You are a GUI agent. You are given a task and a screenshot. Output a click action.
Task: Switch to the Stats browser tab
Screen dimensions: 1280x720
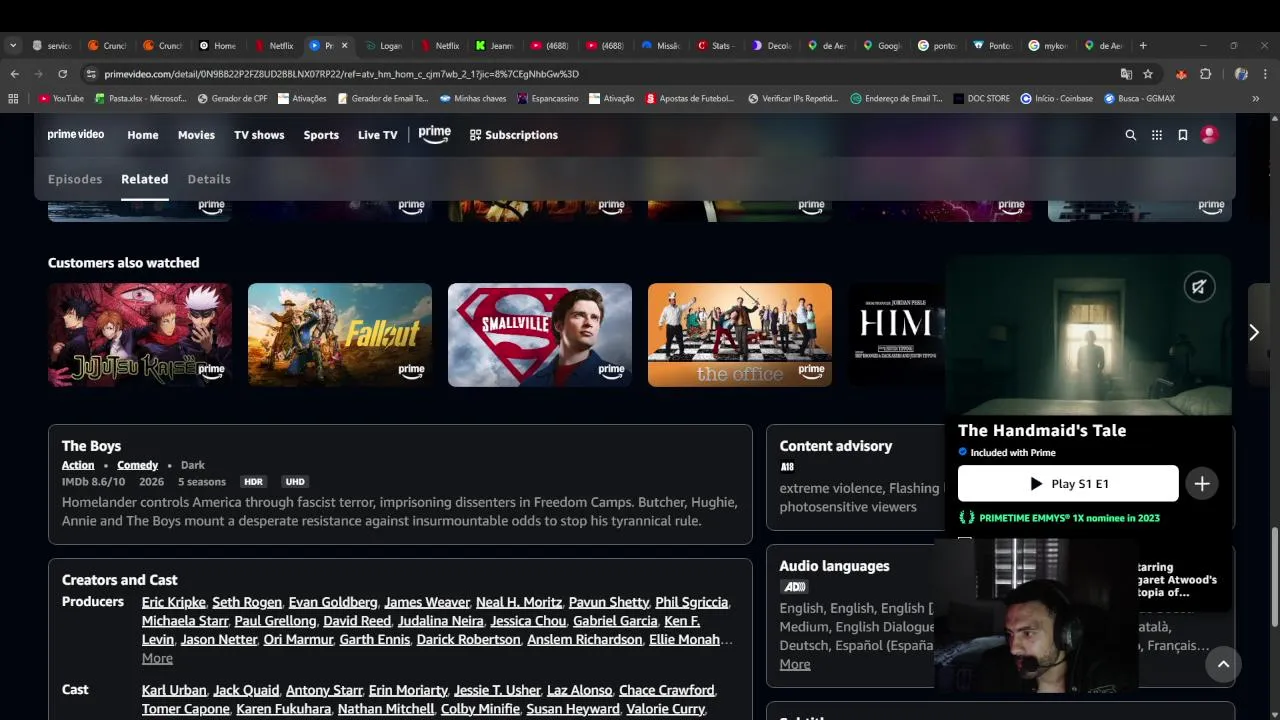[714, 45]
